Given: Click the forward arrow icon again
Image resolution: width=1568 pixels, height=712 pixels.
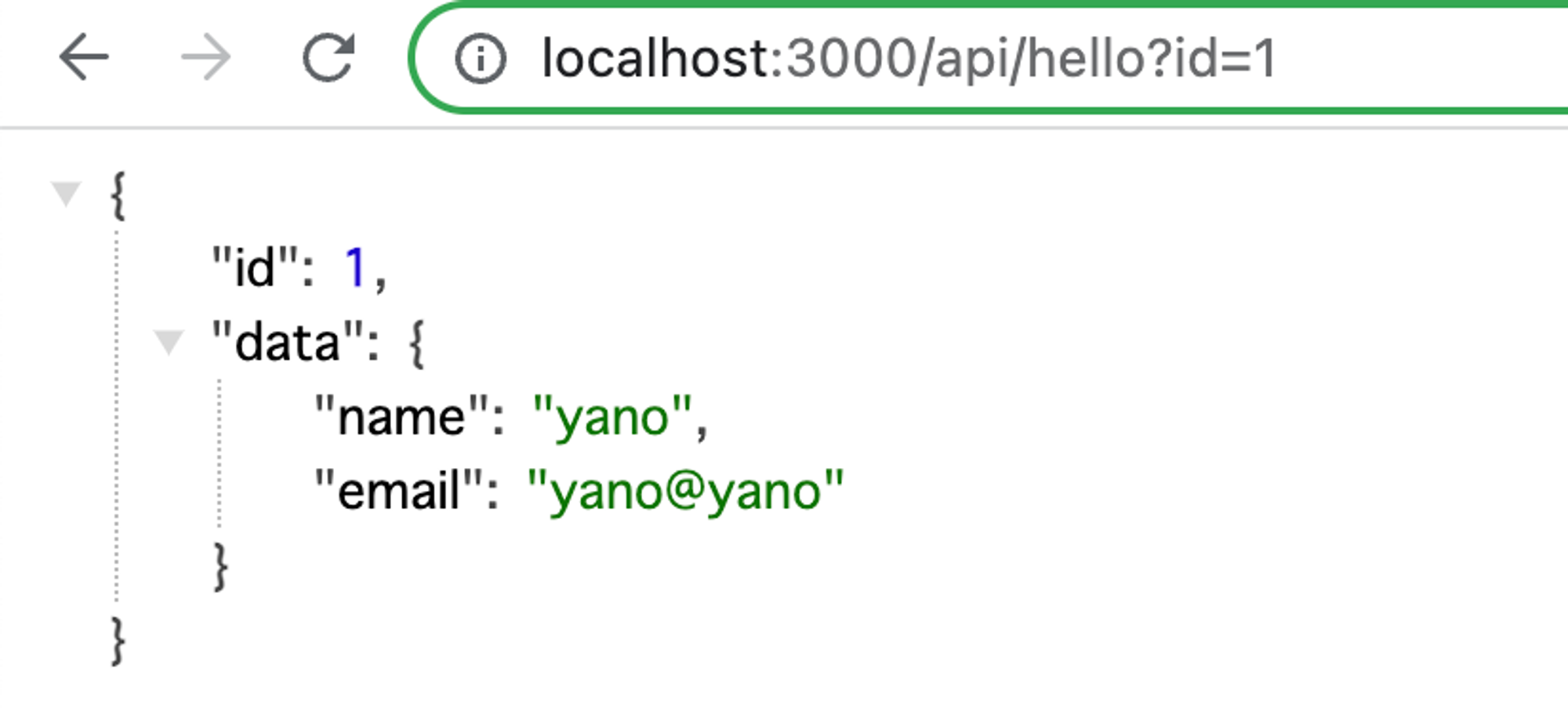Looking at the screenshot, I should [x=206, y=56].
